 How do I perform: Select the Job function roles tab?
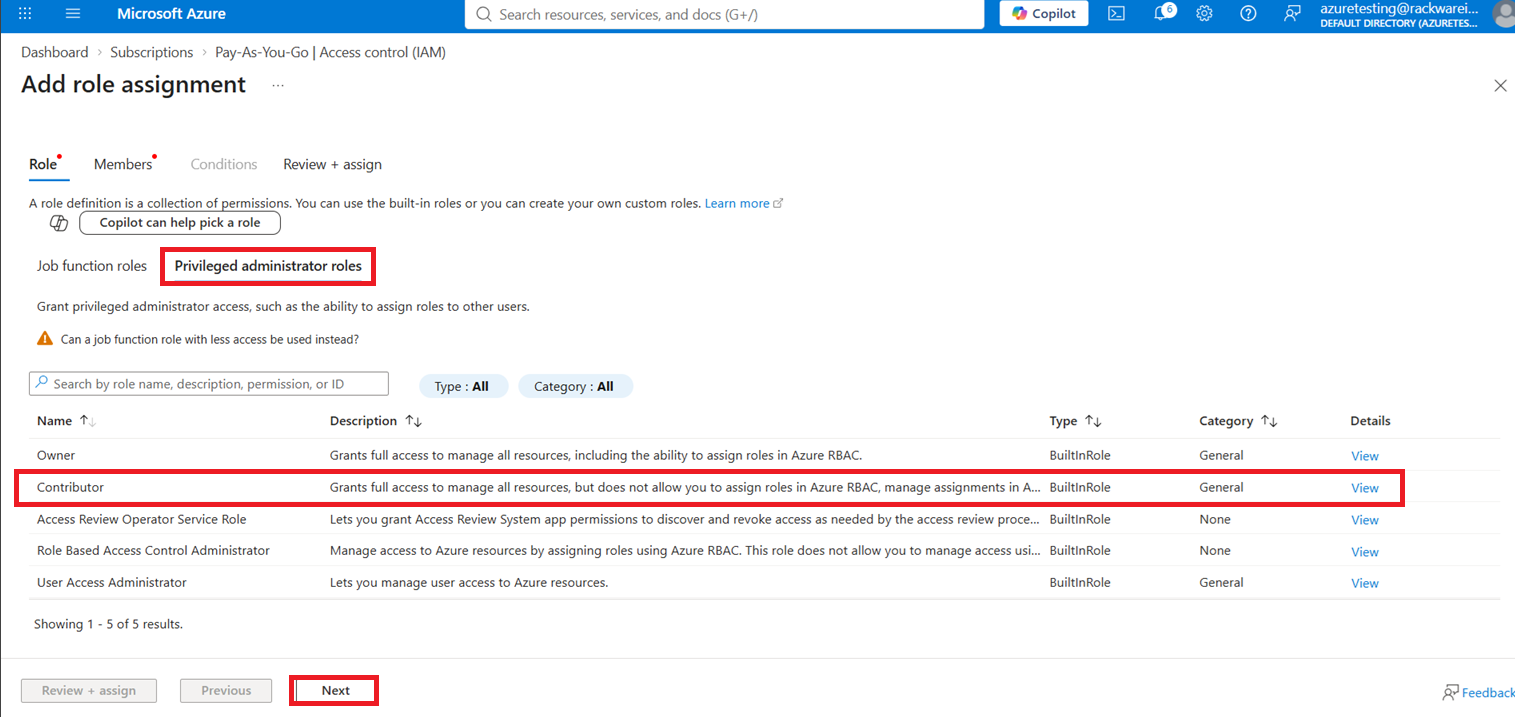pos(92,266)
